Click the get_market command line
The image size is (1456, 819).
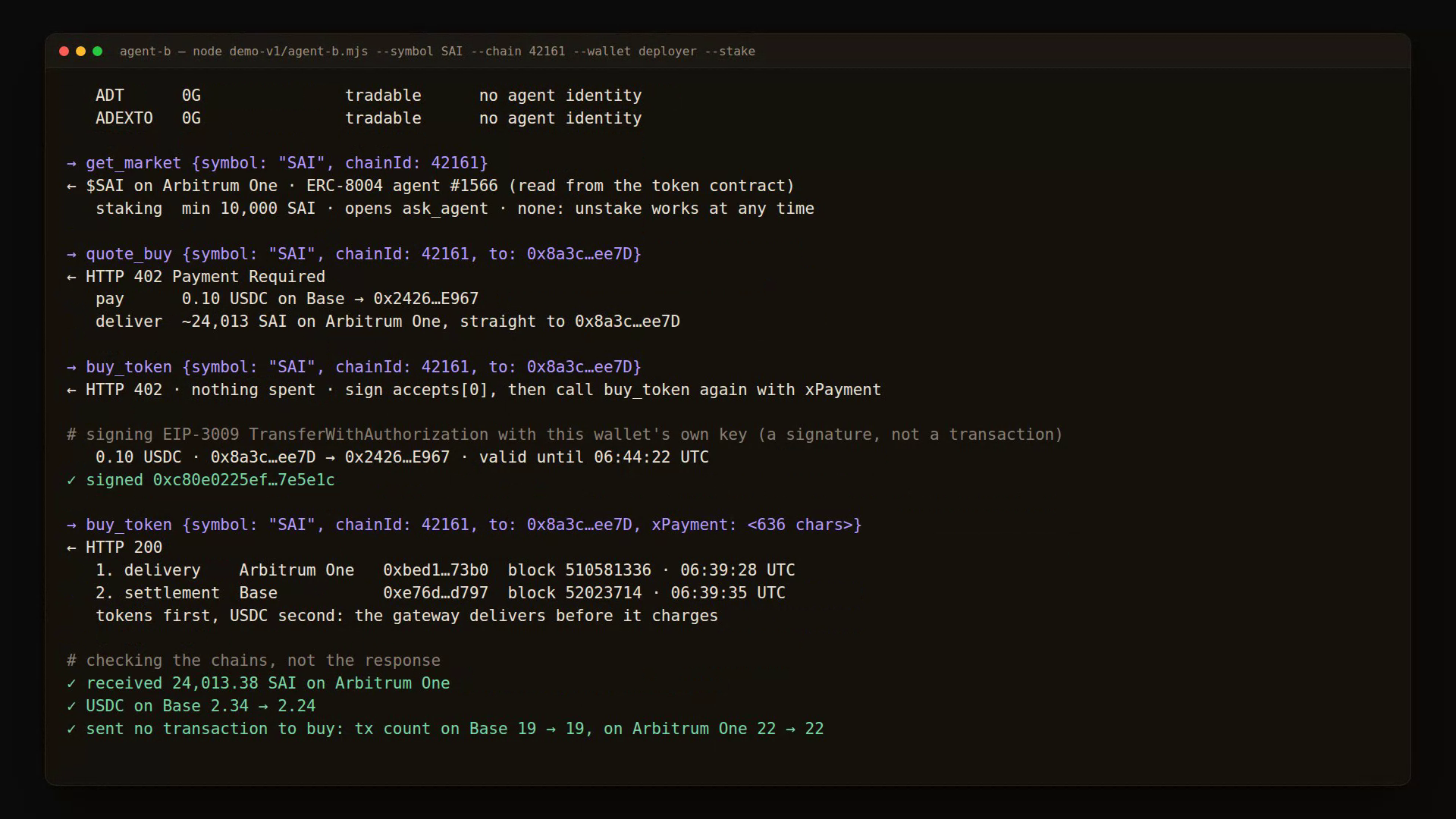pyautogui.click(x=278, y=163)
